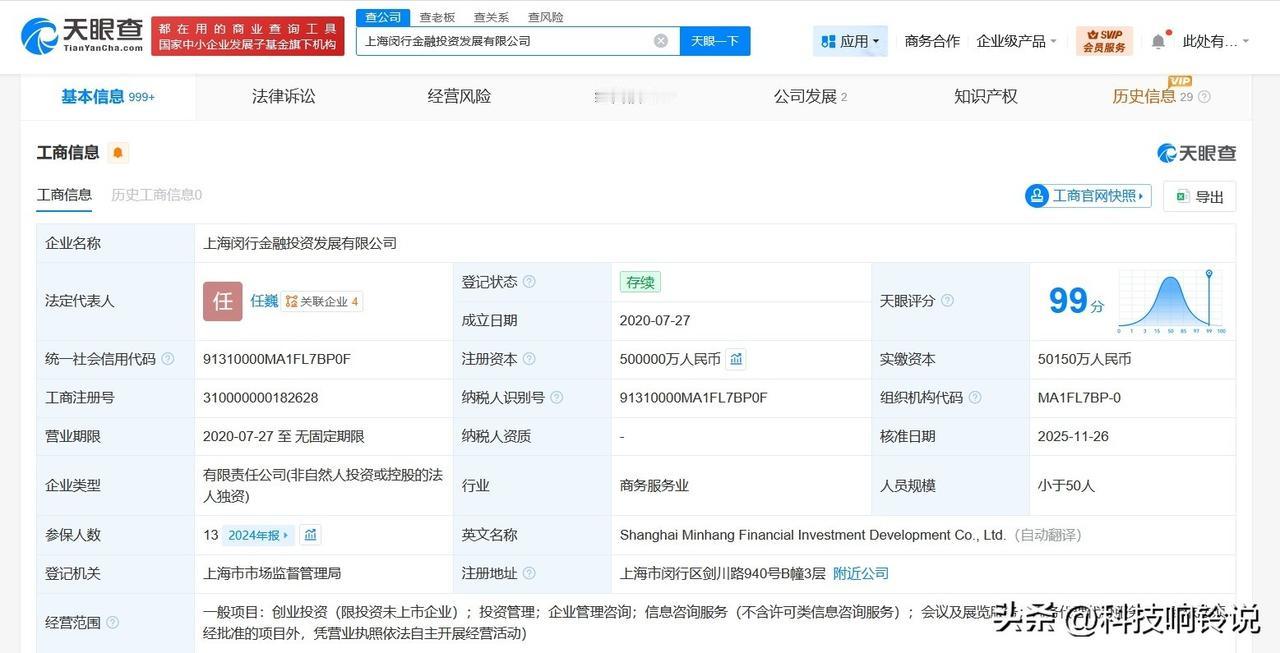Select 核准日期 value 2025-11-26
Image resolution: width=1280 pixels, height=653 pixels.
tap(1073, 437)
